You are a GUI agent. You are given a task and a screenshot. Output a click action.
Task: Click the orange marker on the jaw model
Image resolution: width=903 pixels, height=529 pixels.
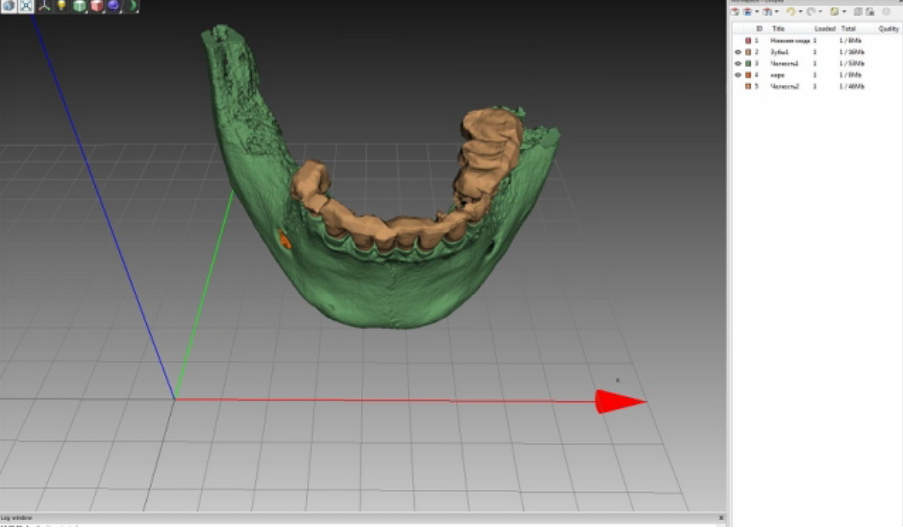tap(284, 239)
